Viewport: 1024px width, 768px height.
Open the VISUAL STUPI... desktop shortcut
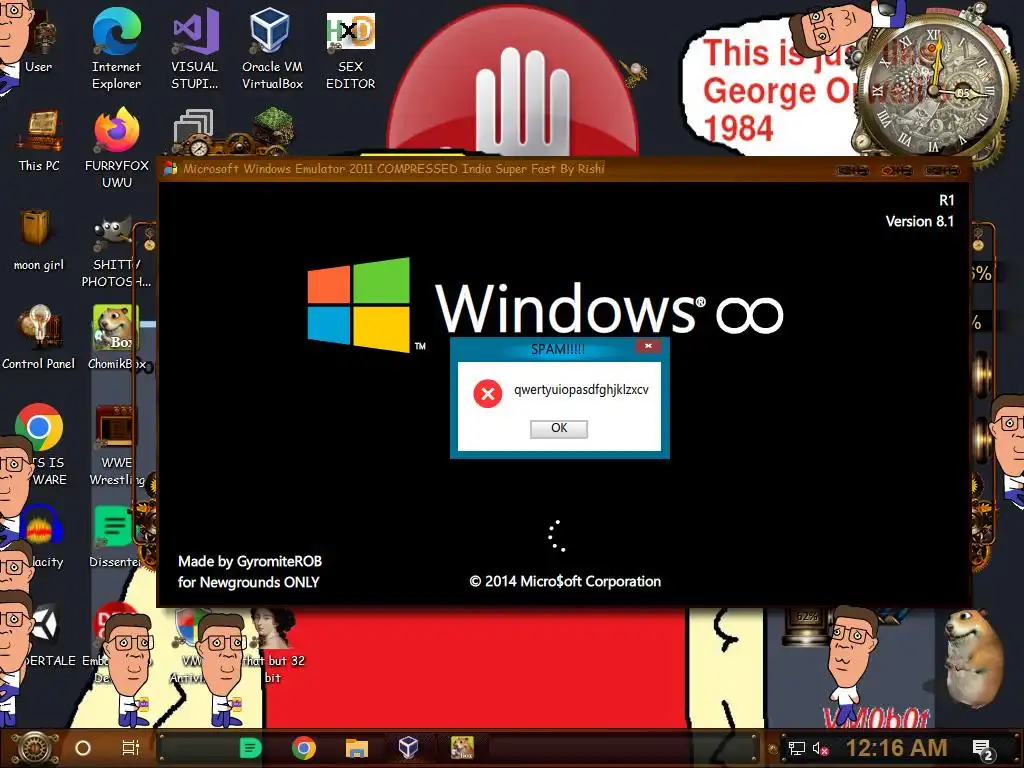[x=195, y=49]
